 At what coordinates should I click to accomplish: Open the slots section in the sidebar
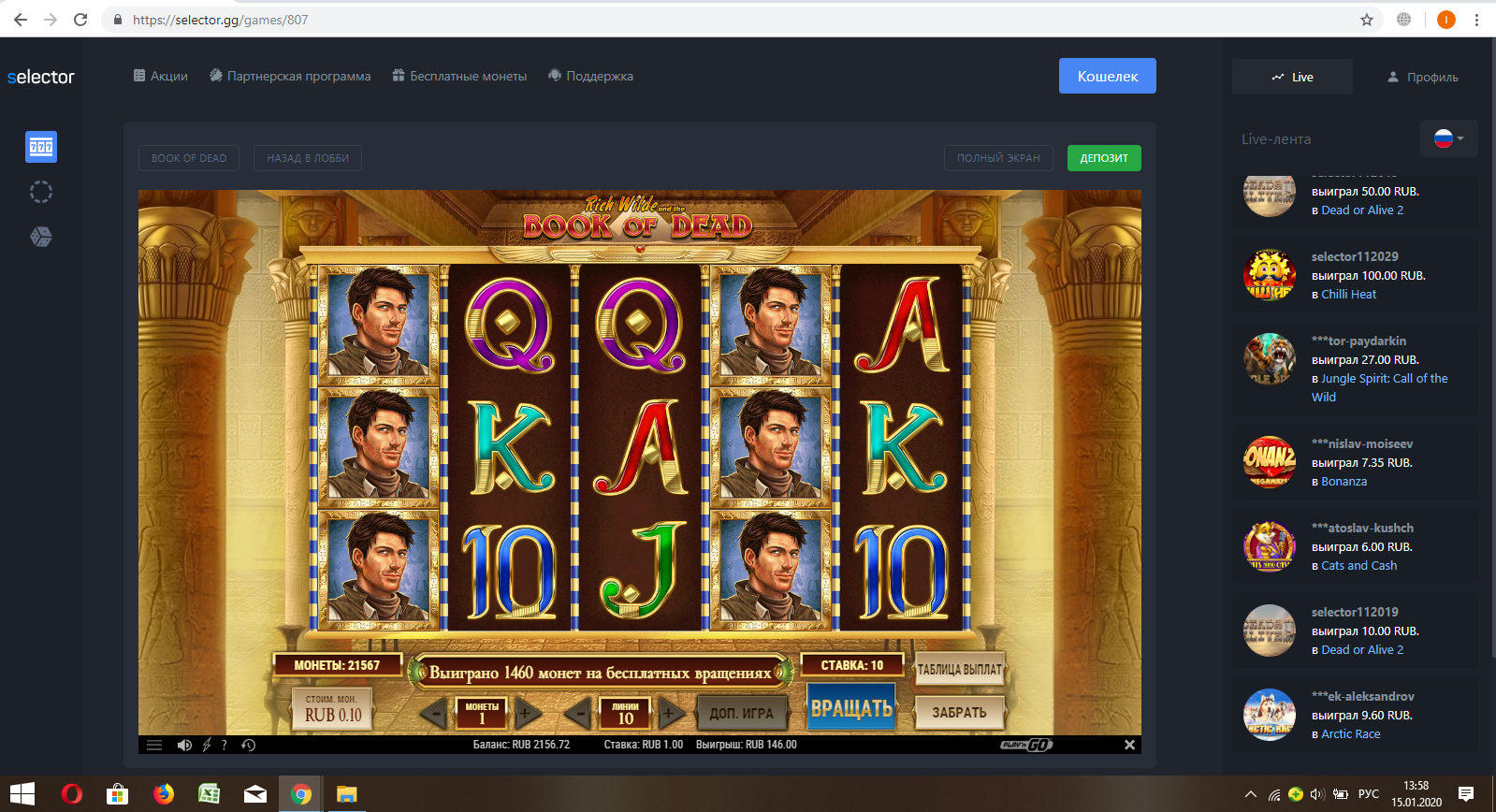tap(41, 147)
